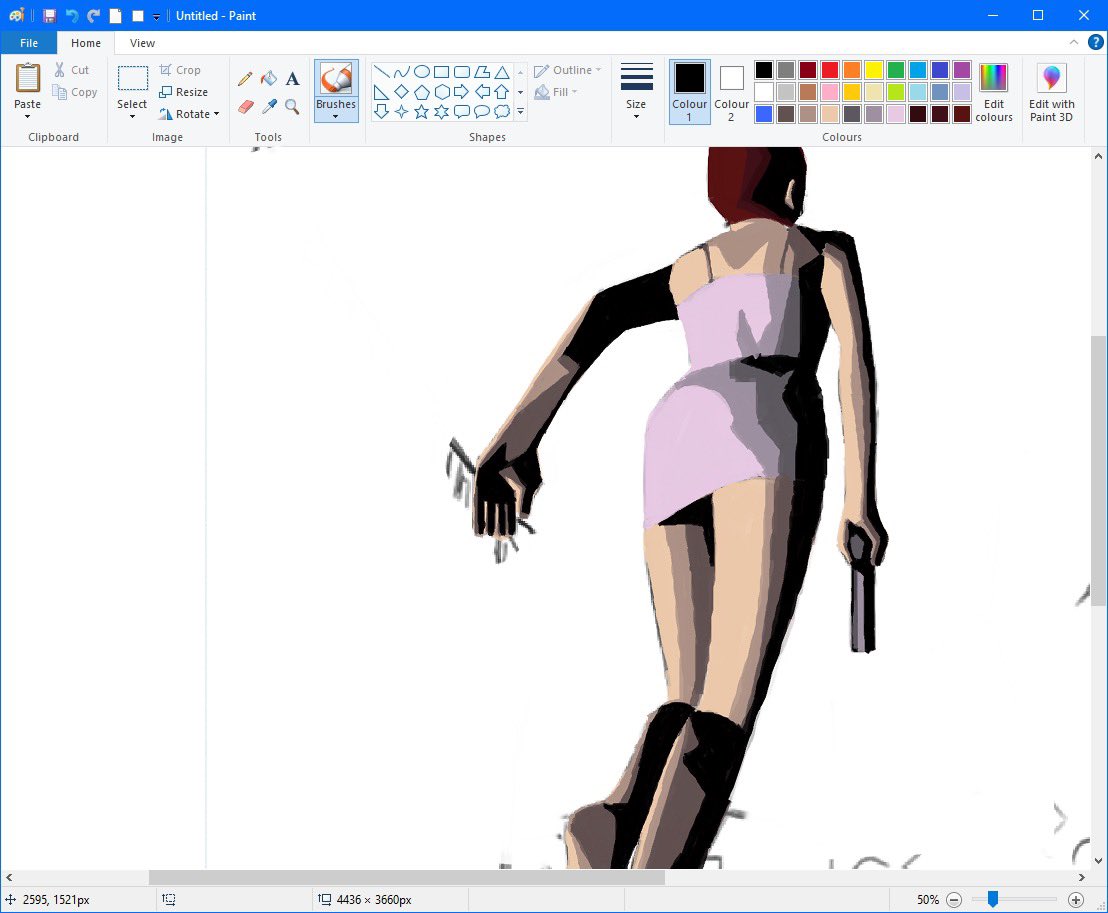Click the Help question mark icon

point(1095,42)
